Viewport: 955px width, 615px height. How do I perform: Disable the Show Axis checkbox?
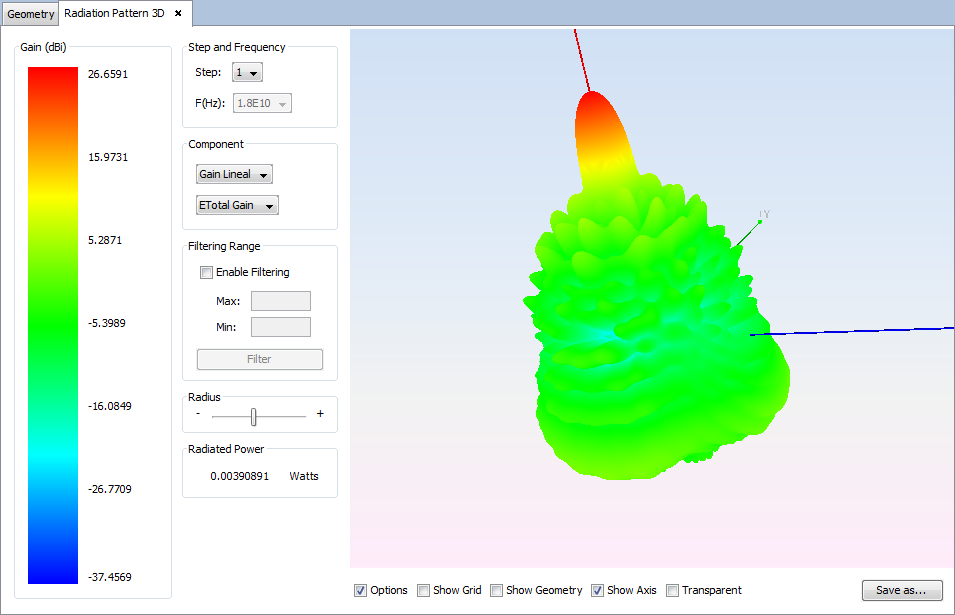pyautogui.click(x=598, y=590)
